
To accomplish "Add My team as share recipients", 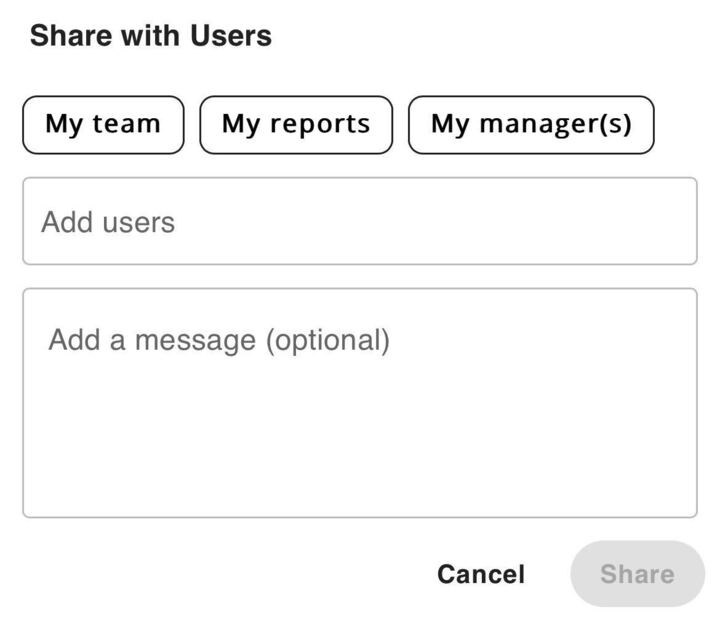I will coord(103,125).
